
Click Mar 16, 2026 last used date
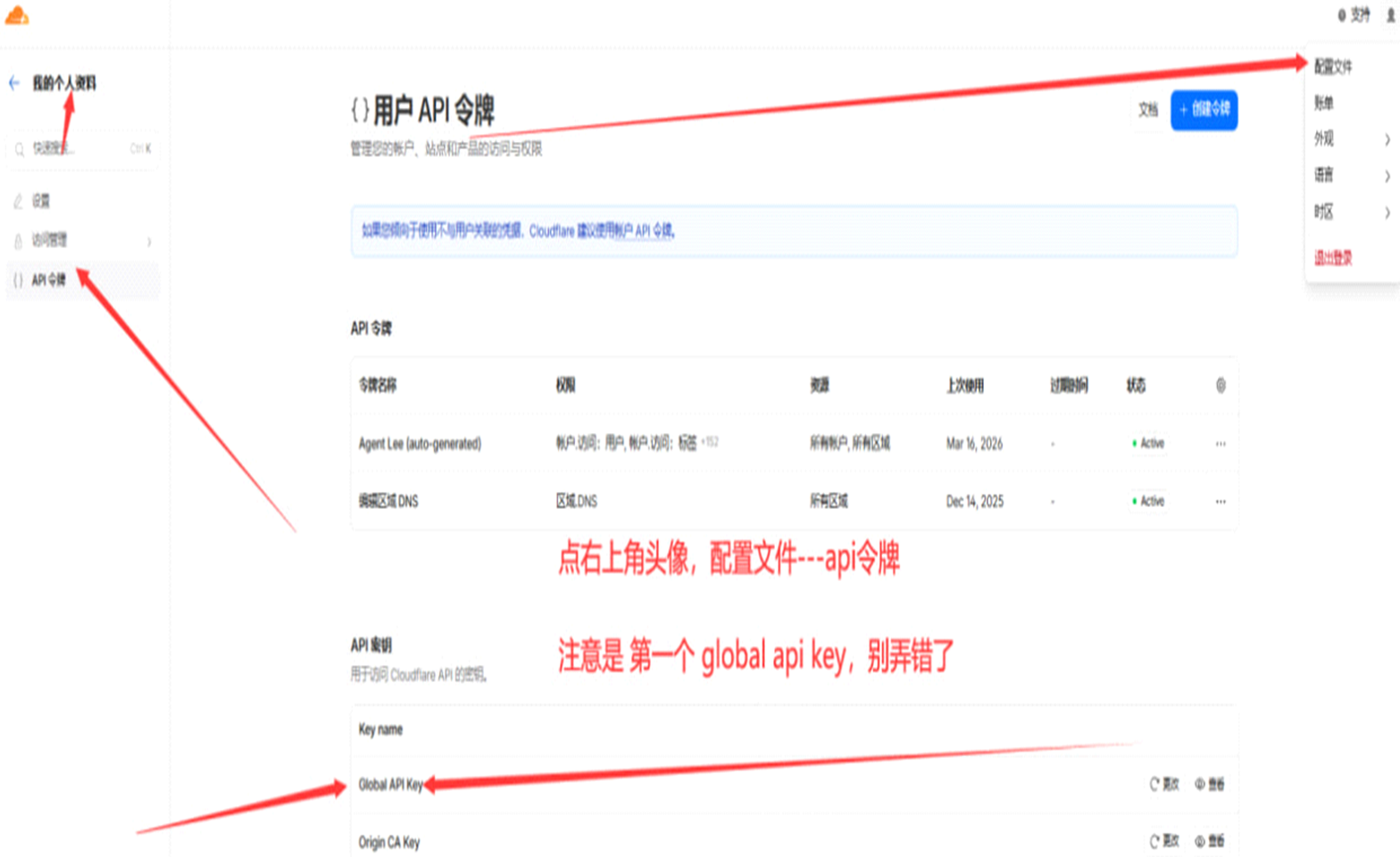click(x=974, y=444)
